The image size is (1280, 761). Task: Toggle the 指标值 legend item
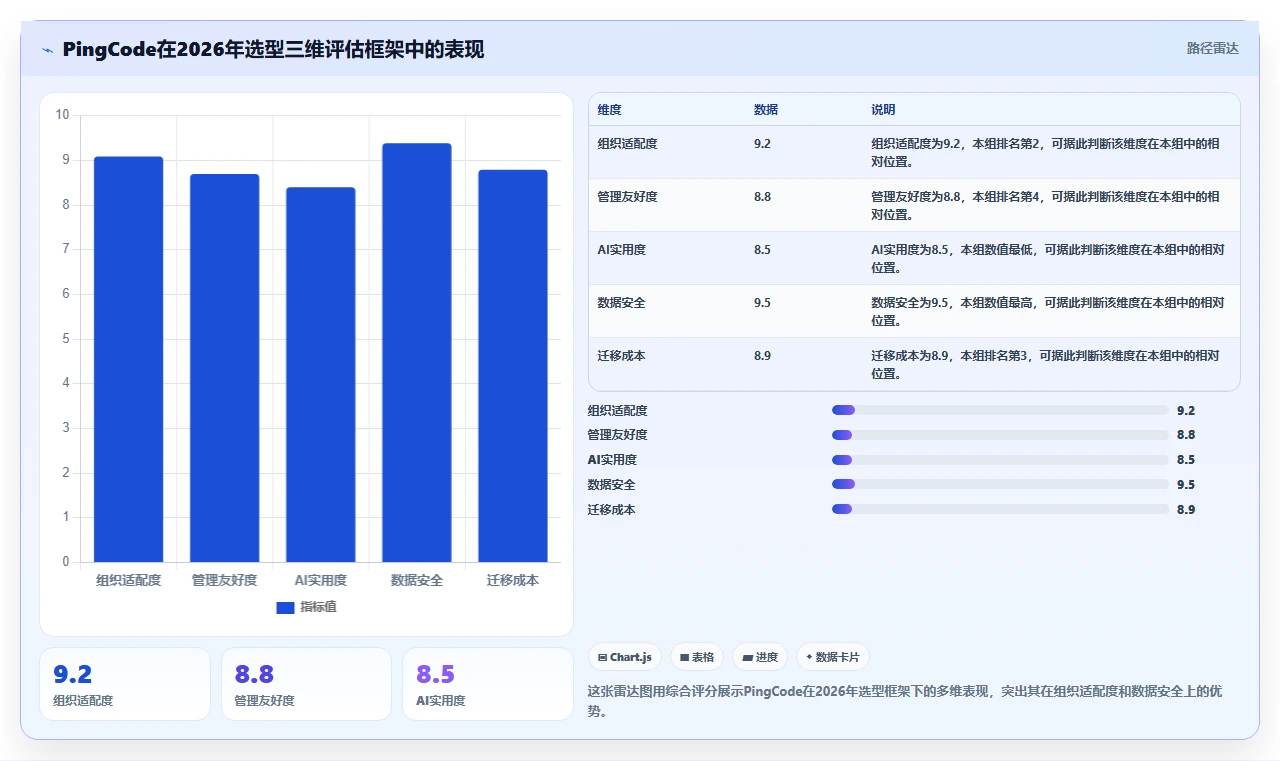[307, 607]
